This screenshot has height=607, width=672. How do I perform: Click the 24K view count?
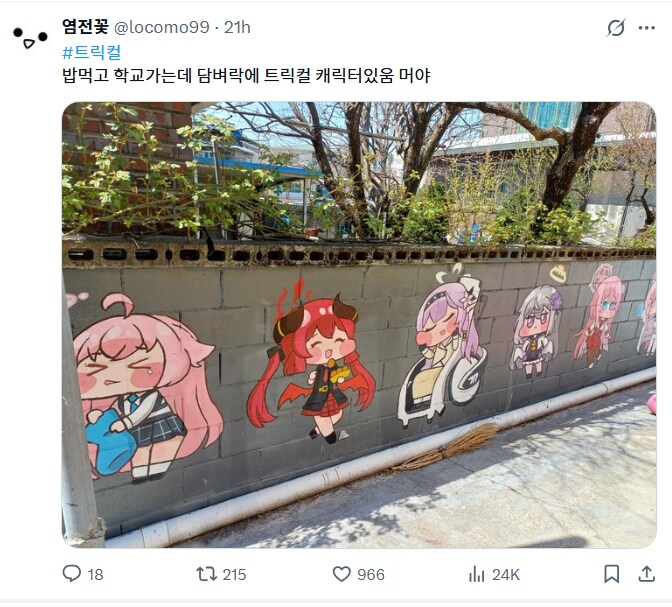(x=506, y=574)
